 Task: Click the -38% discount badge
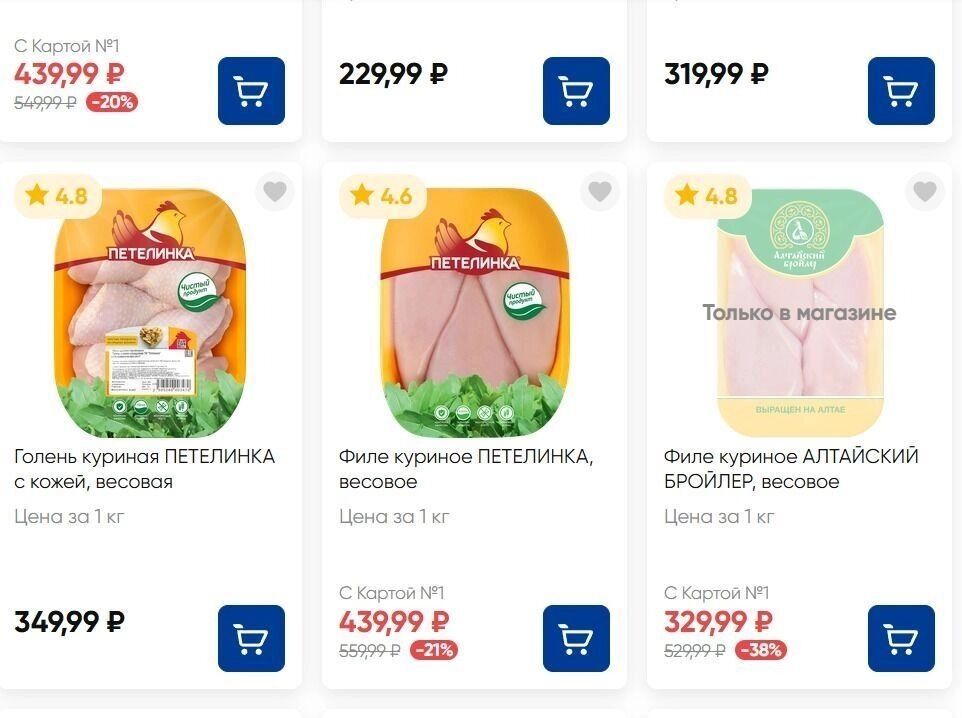click(761, 649)
